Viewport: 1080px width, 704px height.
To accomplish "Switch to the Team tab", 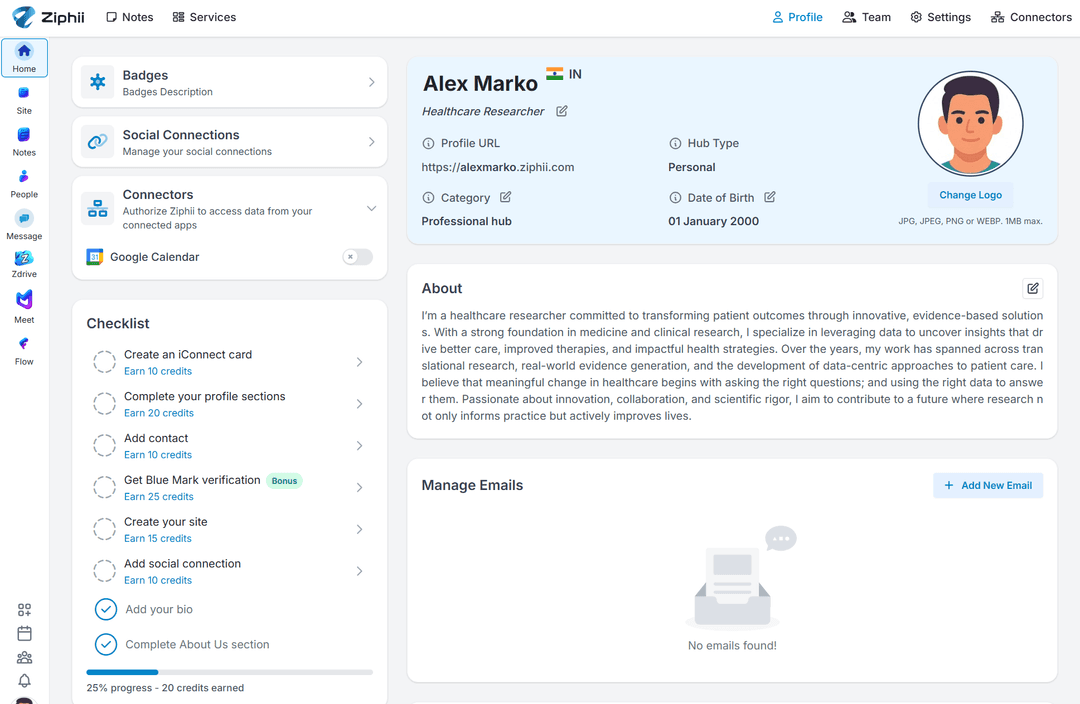I will (866, 17).
